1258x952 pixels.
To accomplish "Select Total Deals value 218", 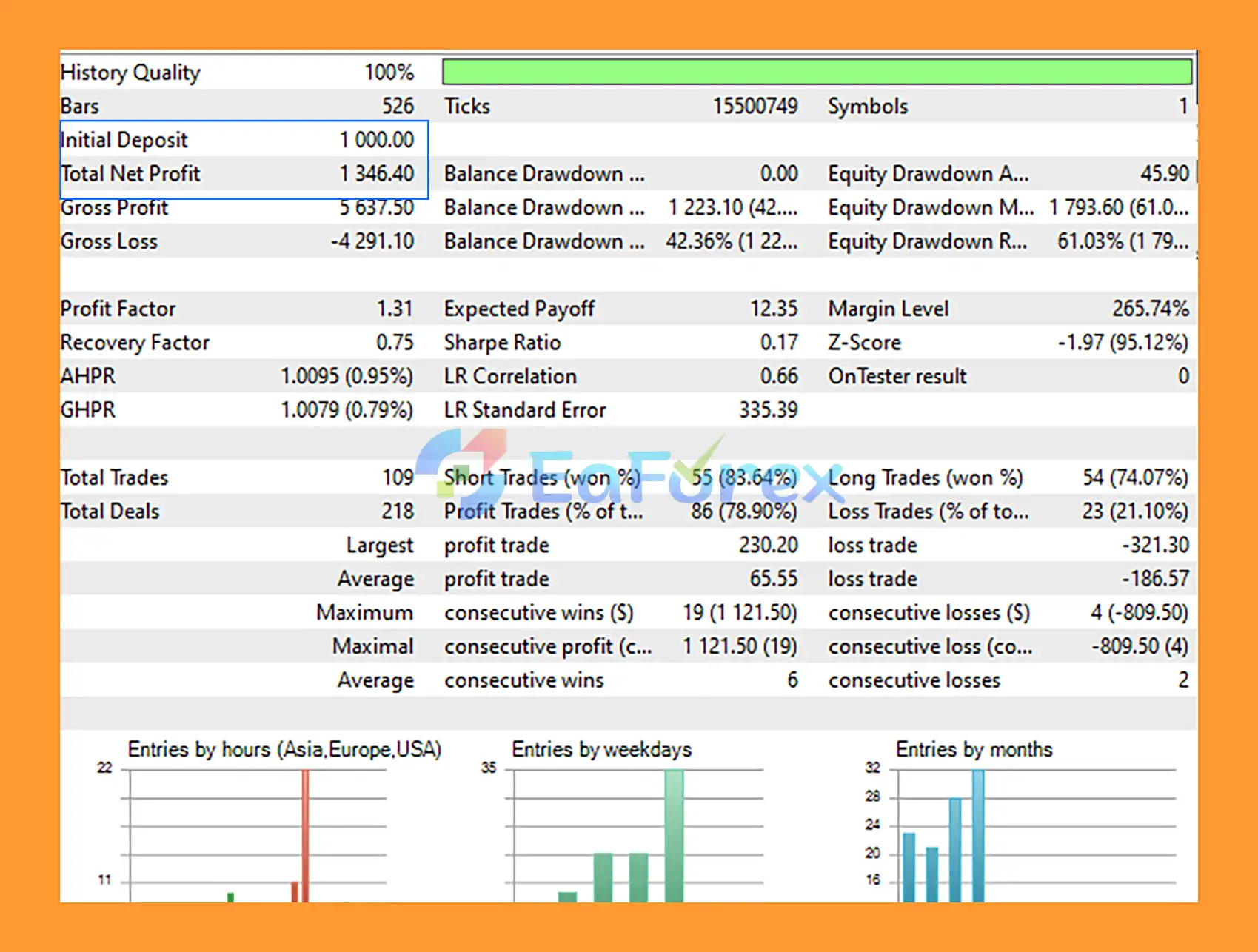I will point(398,512).
